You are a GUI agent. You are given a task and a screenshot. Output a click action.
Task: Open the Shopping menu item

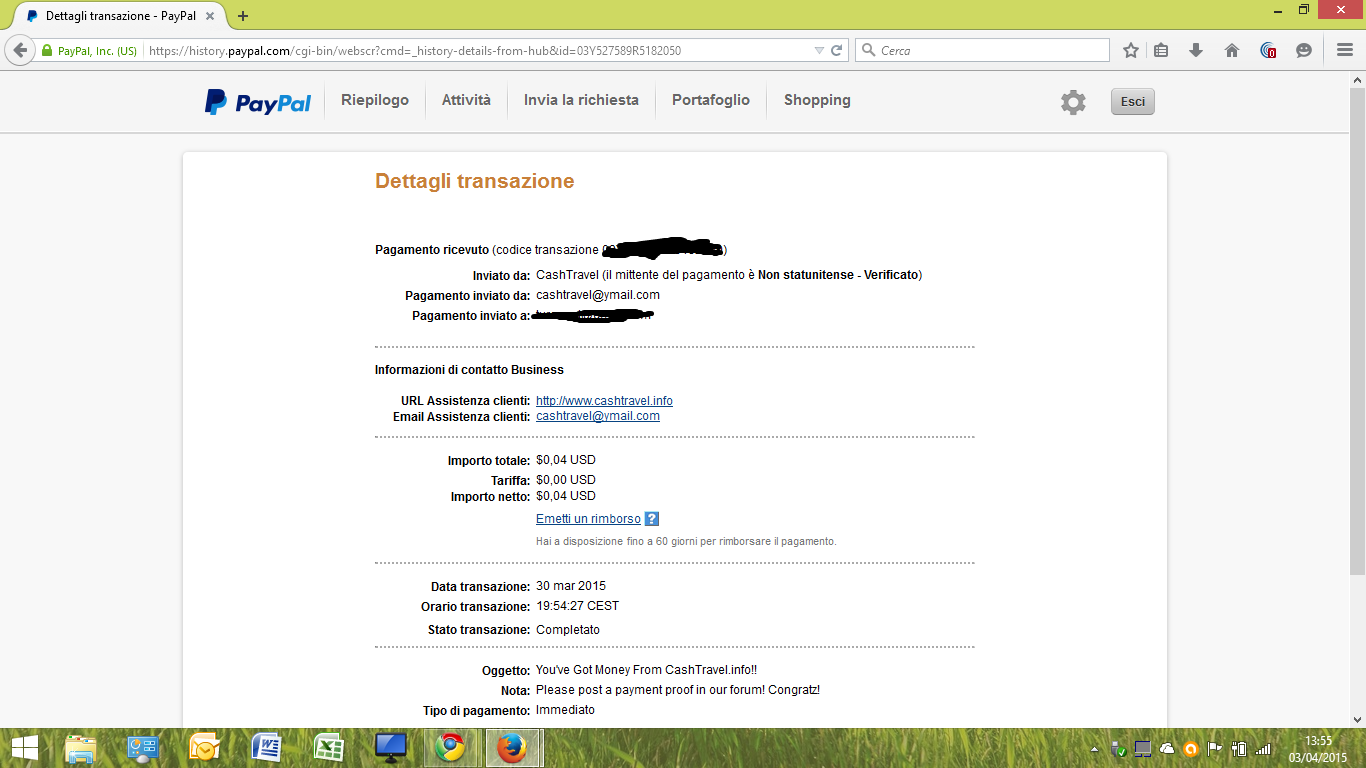[817, 100]
